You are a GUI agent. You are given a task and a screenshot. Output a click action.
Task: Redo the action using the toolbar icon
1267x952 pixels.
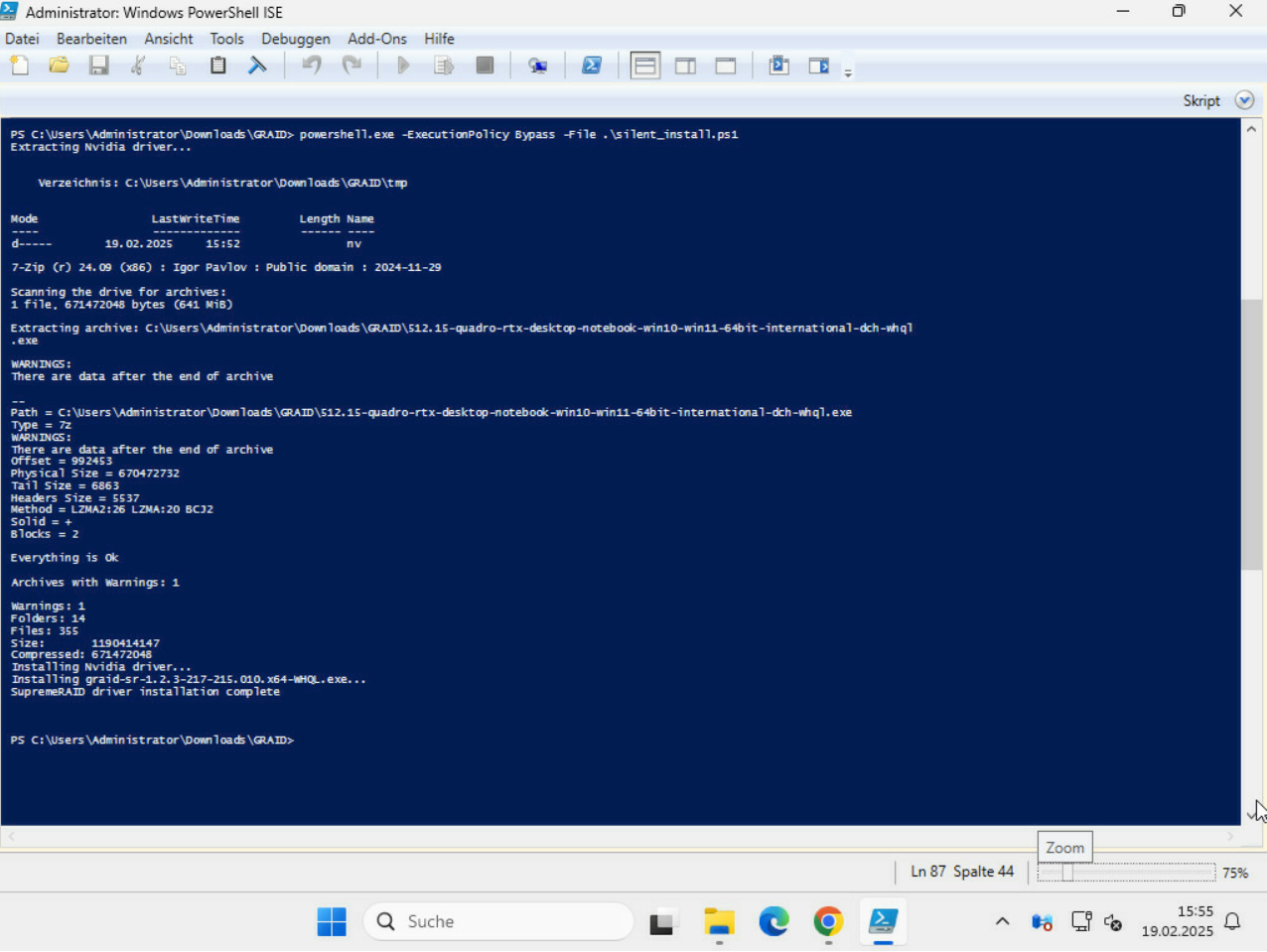(352, 66)
